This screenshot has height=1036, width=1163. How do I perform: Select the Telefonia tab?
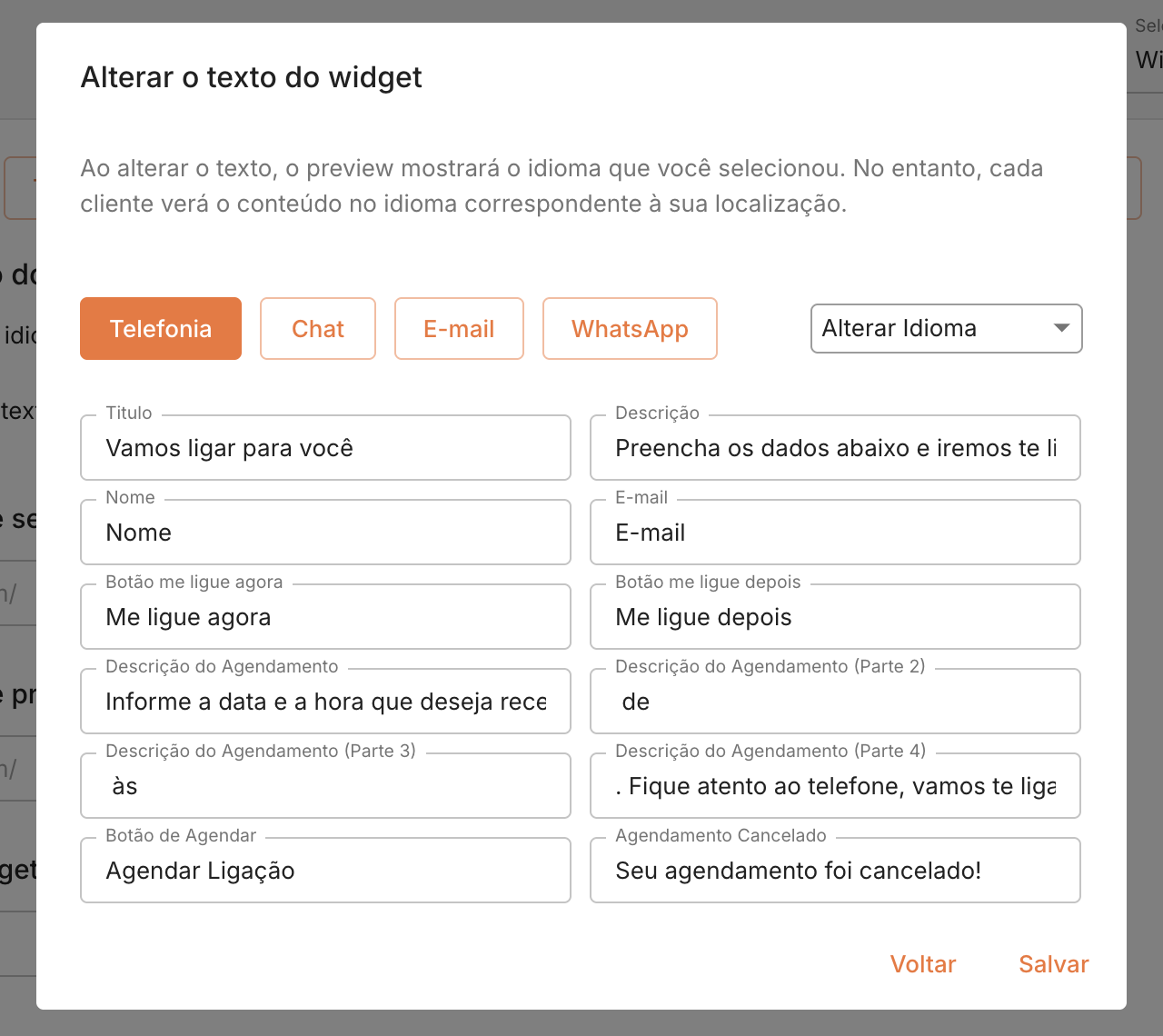coord(161,329)
